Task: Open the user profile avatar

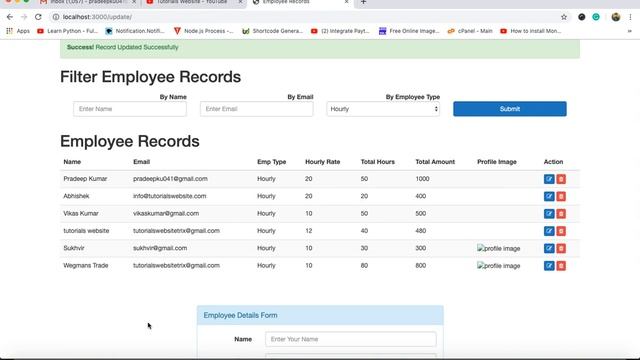Action: click(616, 17)
